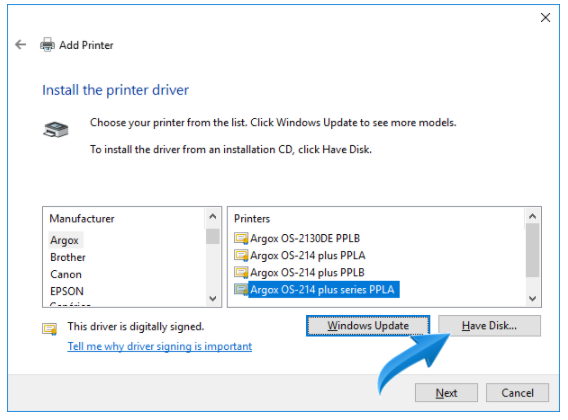The height and width of the screenshot is (420, 568).
Task: Click the large printer image near the instructions
Action: click(55, 129)
